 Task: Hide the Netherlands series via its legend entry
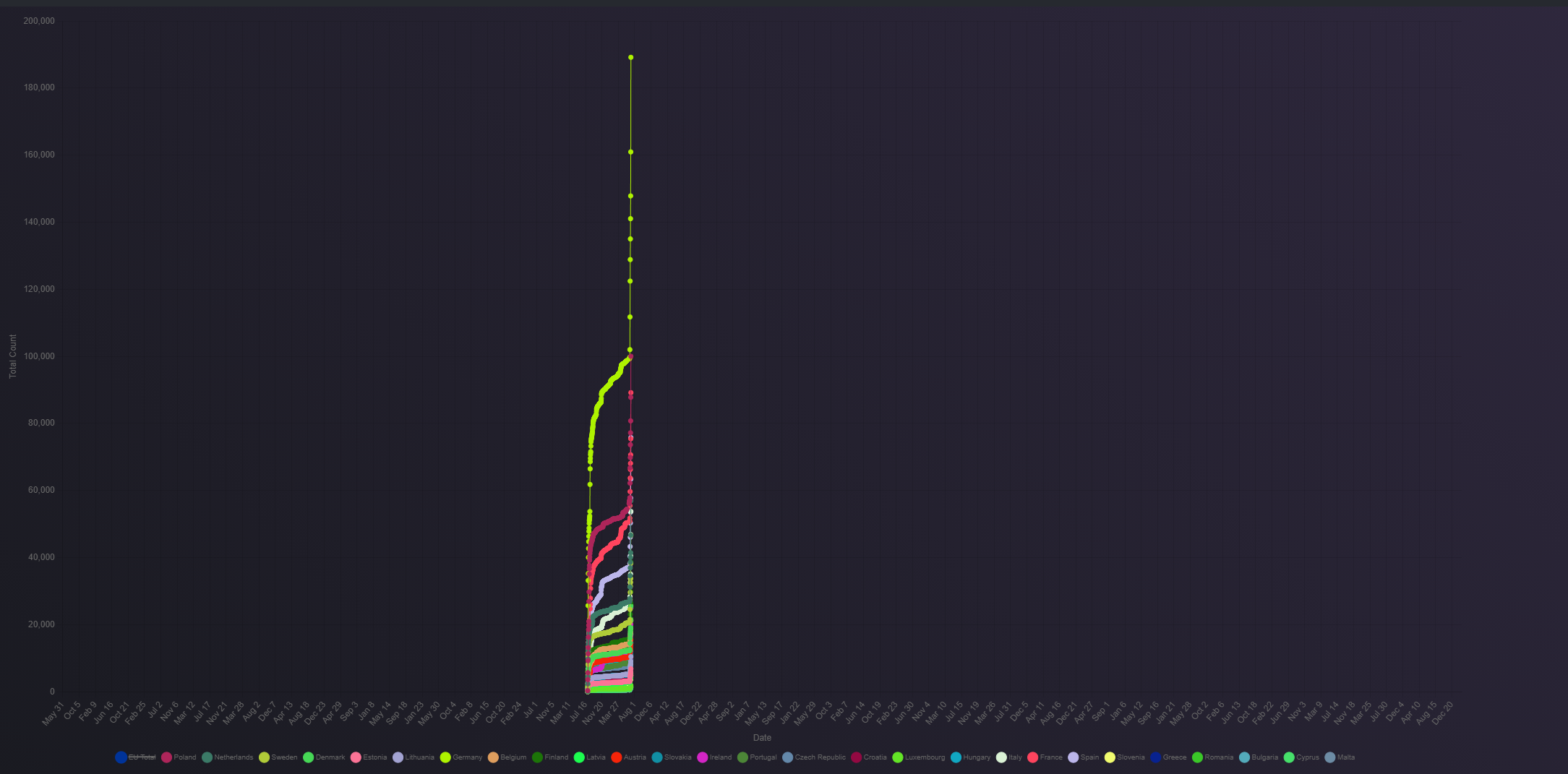(x=227, y=757)
